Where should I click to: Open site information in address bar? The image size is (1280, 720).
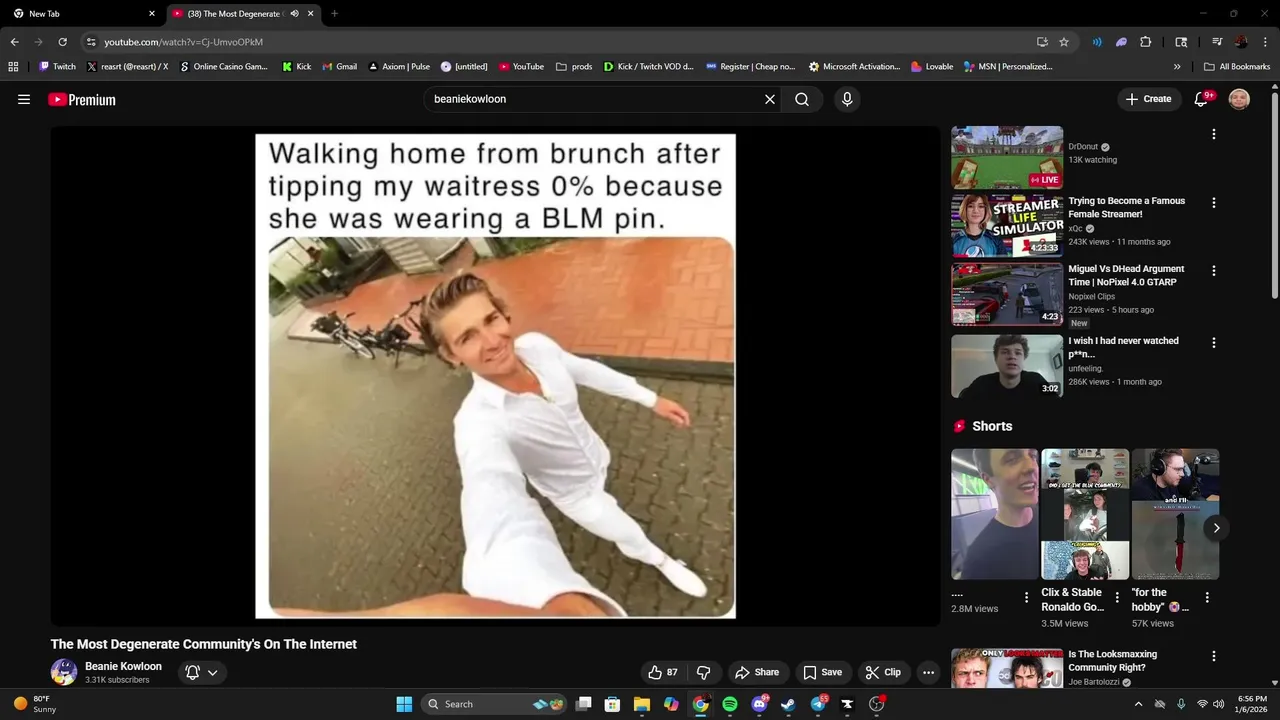point(91,42)
